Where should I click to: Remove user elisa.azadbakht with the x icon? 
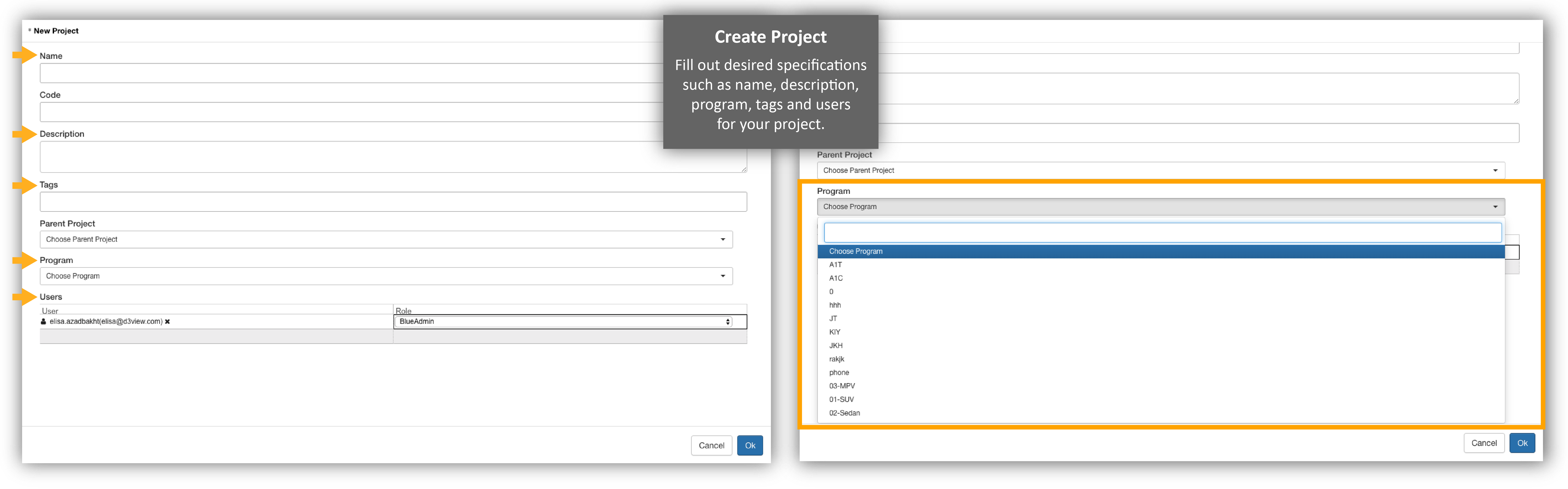pyautogui.click(x=167, y=322)
